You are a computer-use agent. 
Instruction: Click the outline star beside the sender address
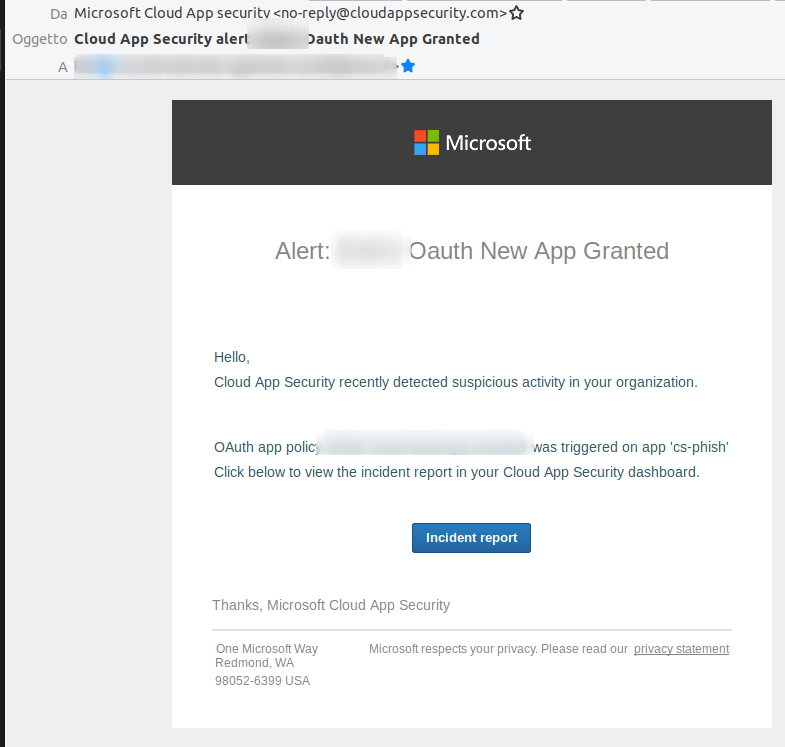pos(516,14)
